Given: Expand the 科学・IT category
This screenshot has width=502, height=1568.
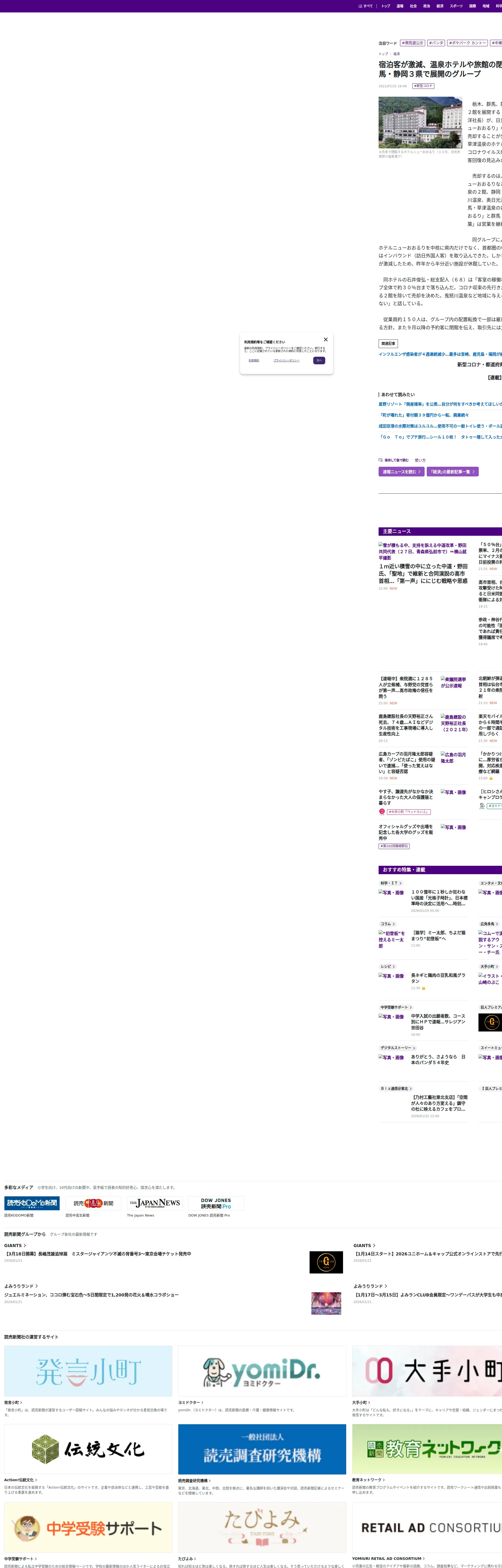Looking at the screenshot, I should 391,883.
